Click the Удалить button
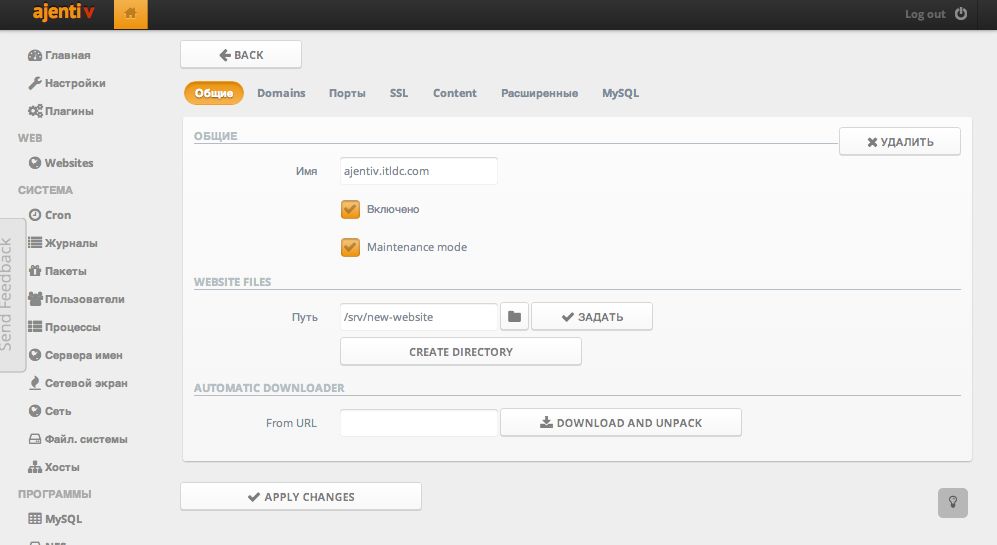997x545 pixels. [x=900, y=142]
